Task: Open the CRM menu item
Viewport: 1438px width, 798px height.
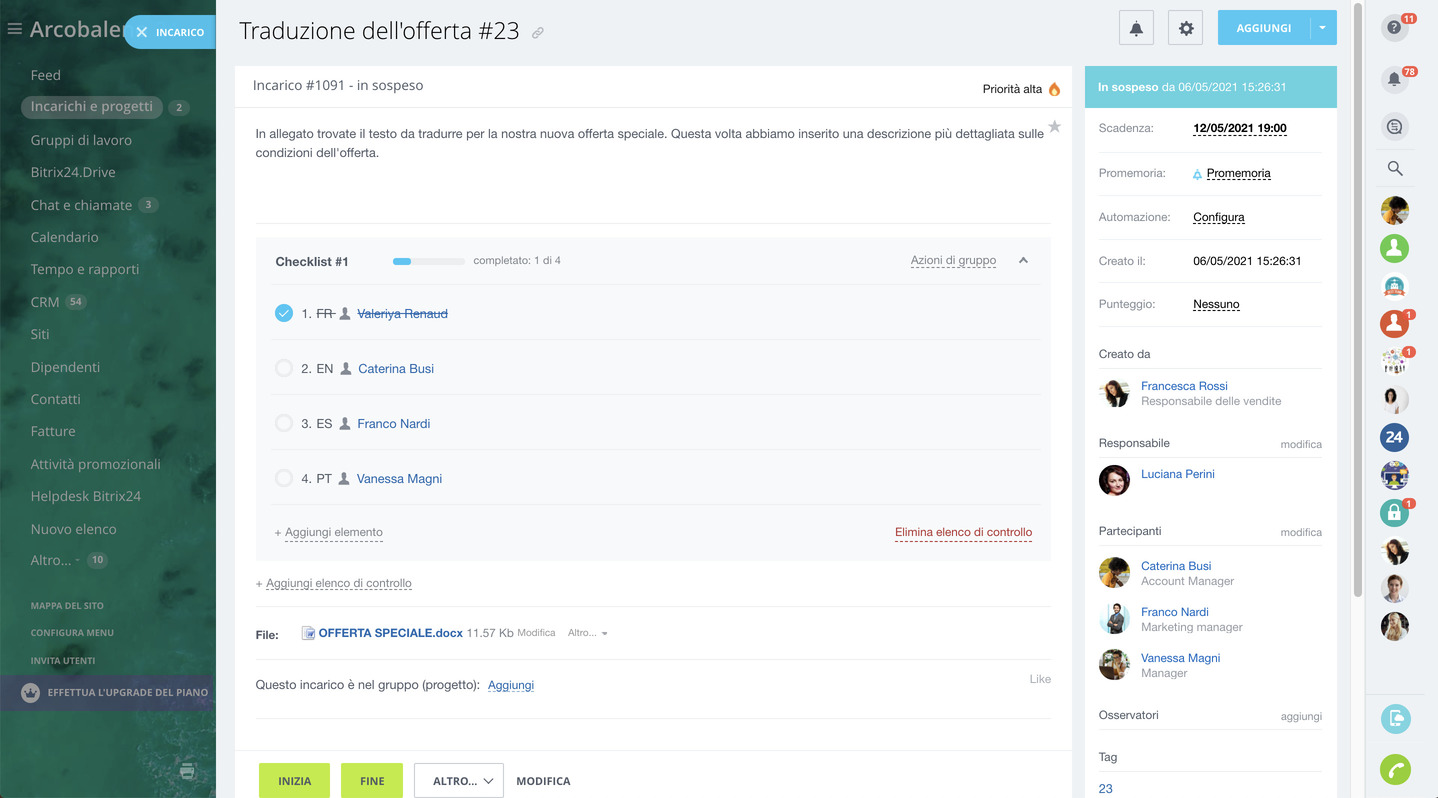Action: coord(45,302)
